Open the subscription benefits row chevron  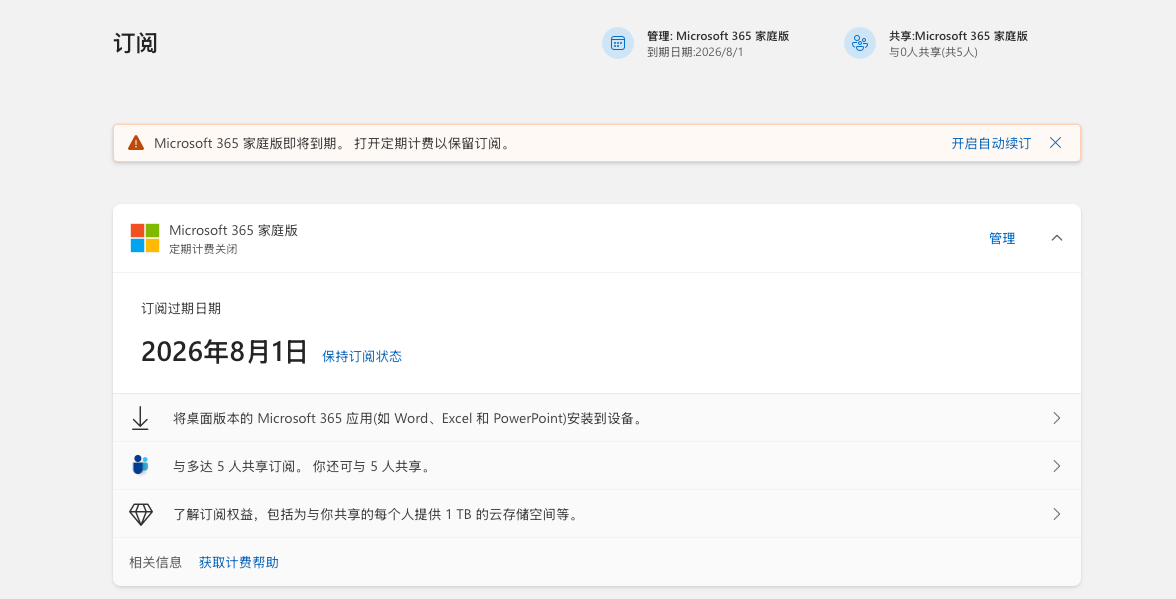1057,514
